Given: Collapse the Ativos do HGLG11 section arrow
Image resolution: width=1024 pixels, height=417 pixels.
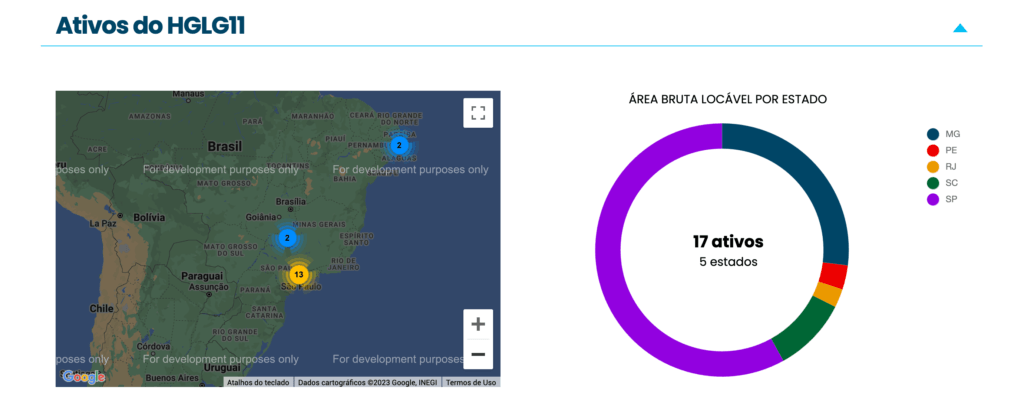Looking at the screenshot, I should pyautogui.click(x=959, y=28).
